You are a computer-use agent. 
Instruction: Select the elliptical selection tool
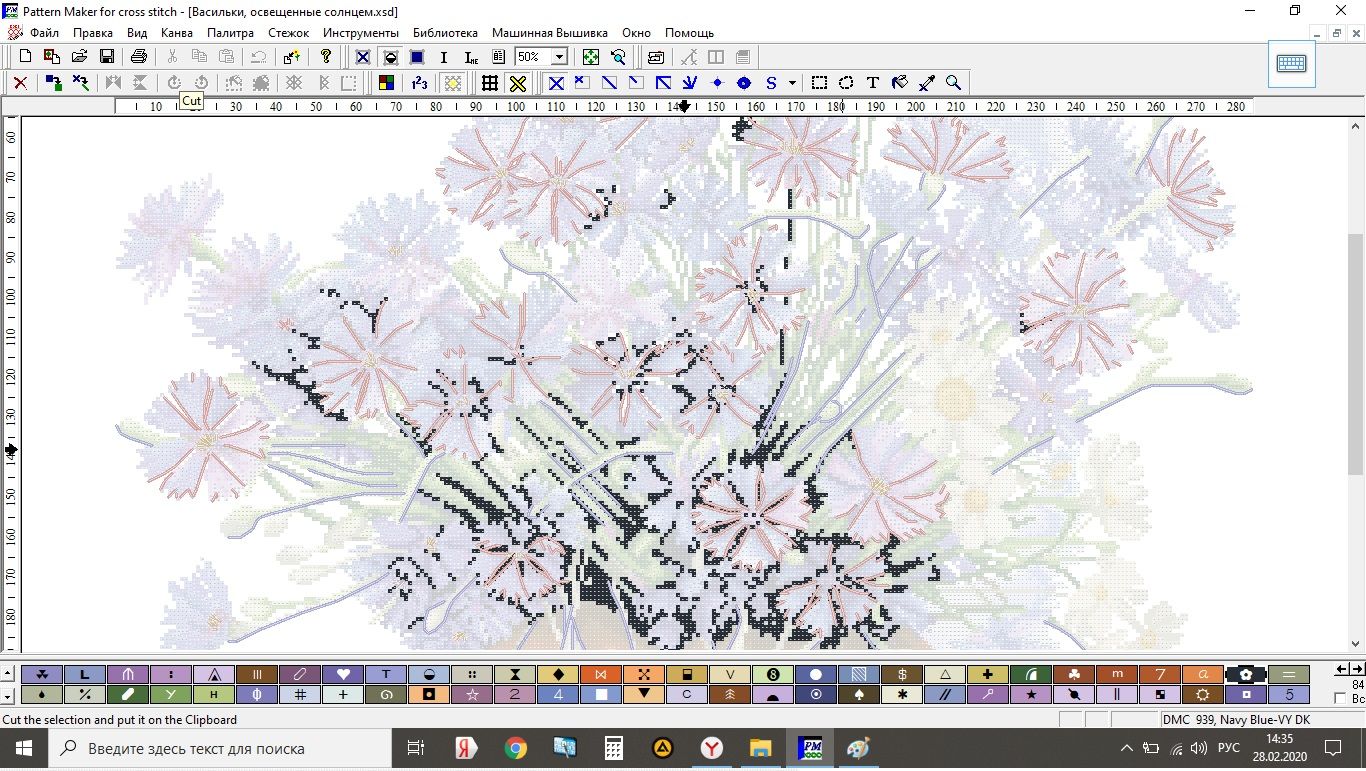(846, 83)
